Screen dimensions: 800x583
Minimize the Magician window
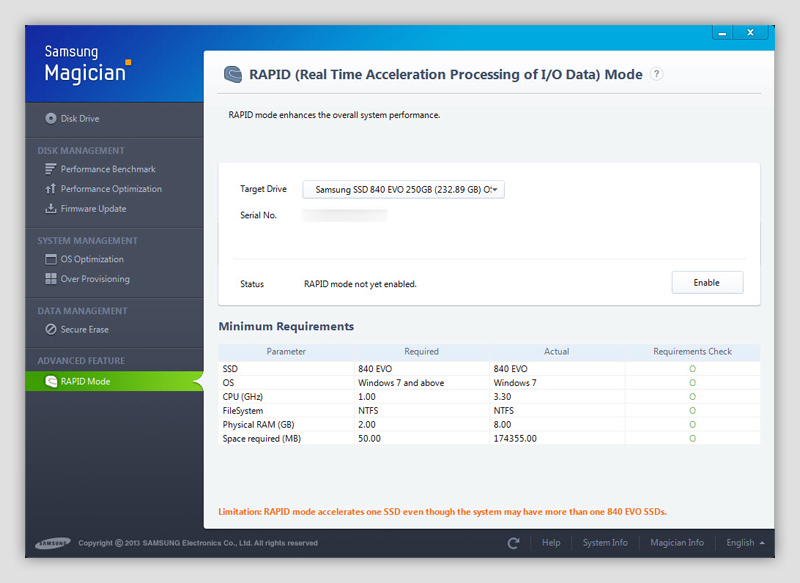722,33
